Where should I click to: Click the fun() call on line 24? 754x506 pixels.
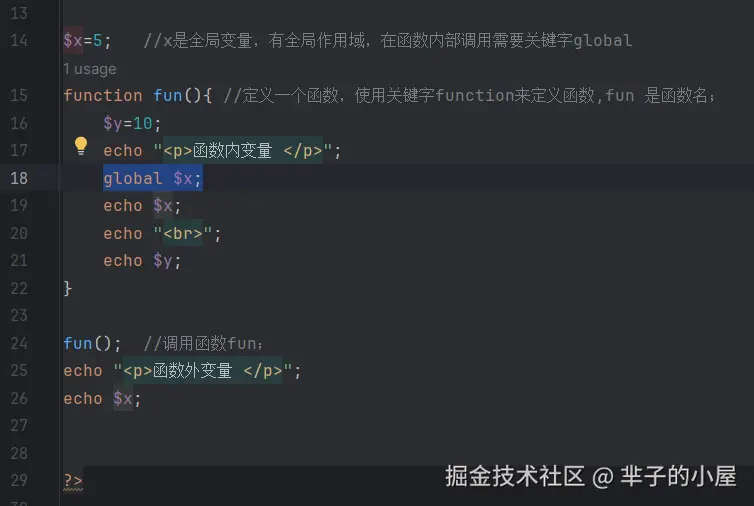(x=92, y=343)
